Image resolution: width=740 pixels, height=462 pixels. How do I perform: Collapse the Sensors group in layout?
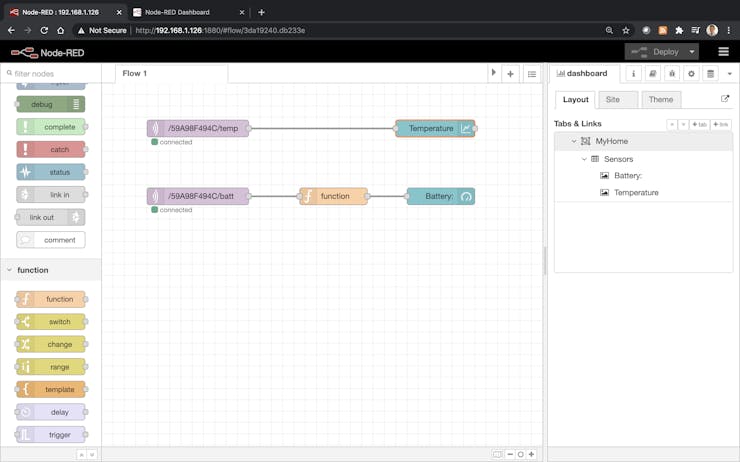coord(584,159)
